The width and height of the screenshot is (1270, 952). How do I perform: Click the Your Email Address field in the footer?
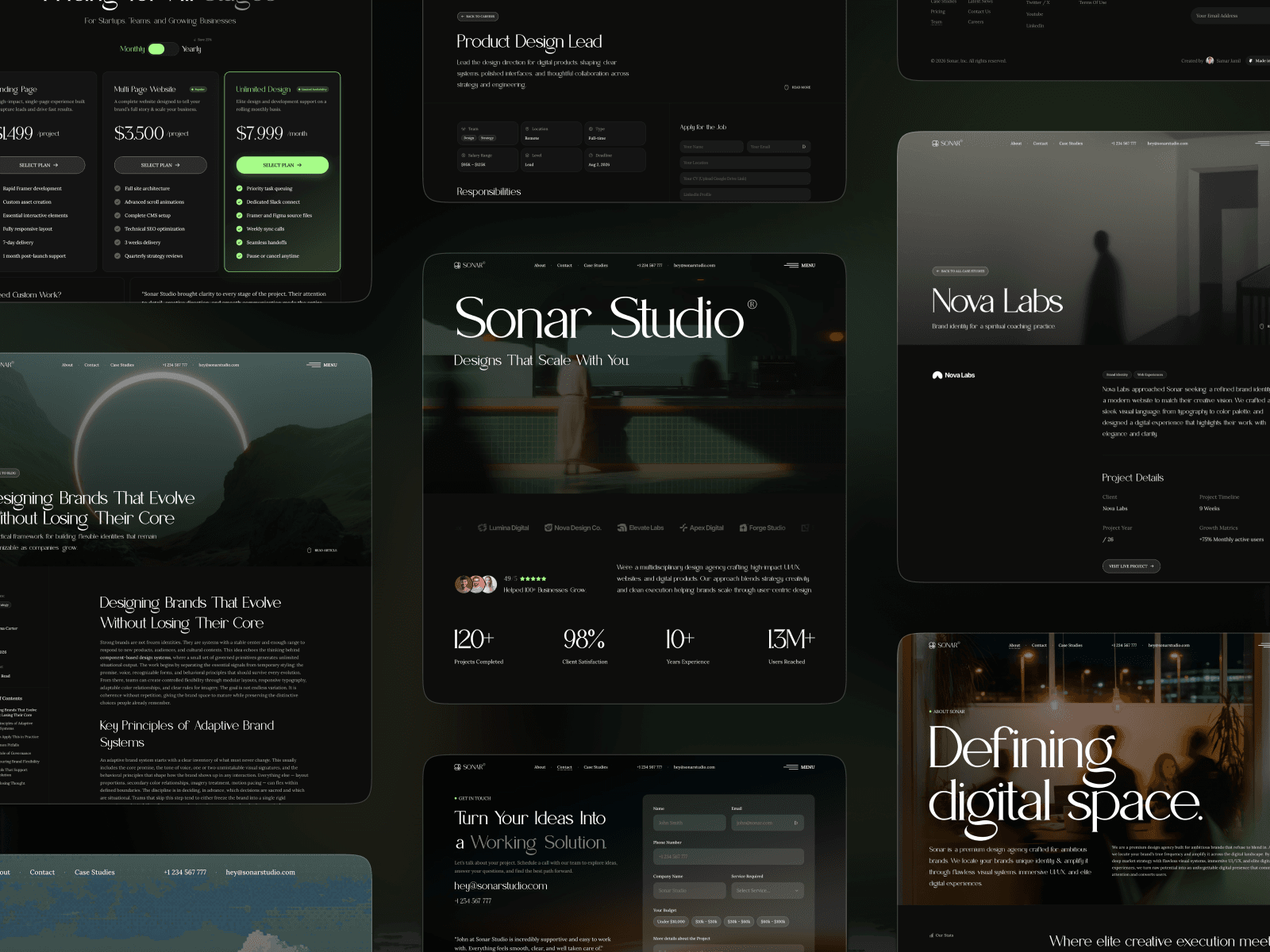pyautogui.click(x=1230, y=16)
